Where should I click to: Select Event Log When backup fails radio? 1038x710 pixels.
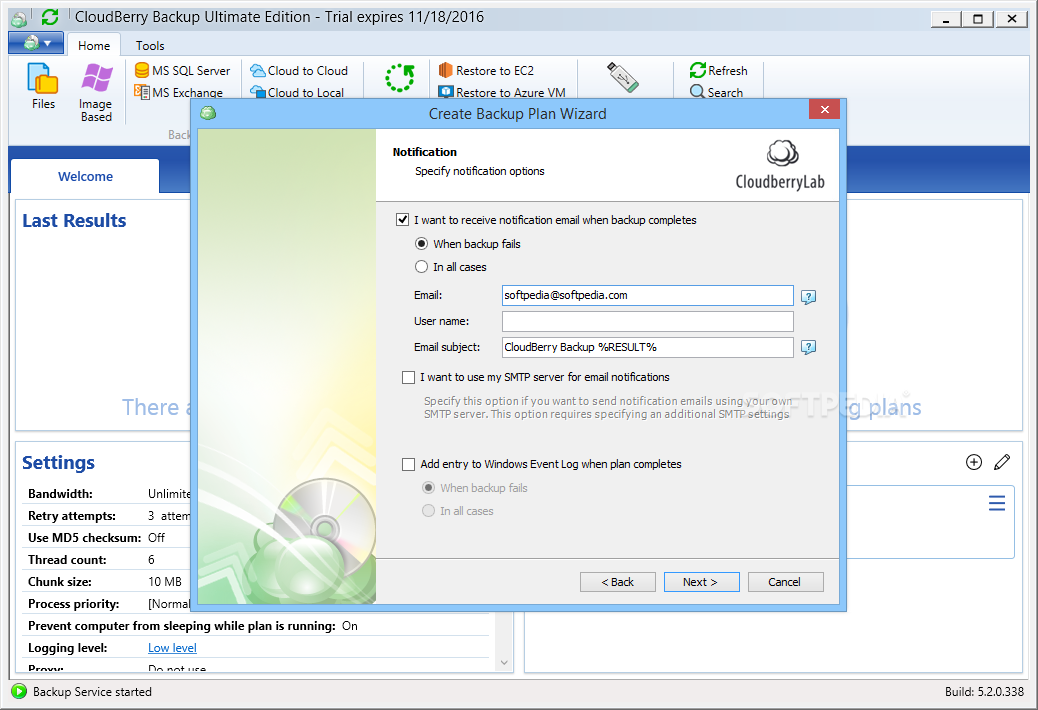[428, 488]
